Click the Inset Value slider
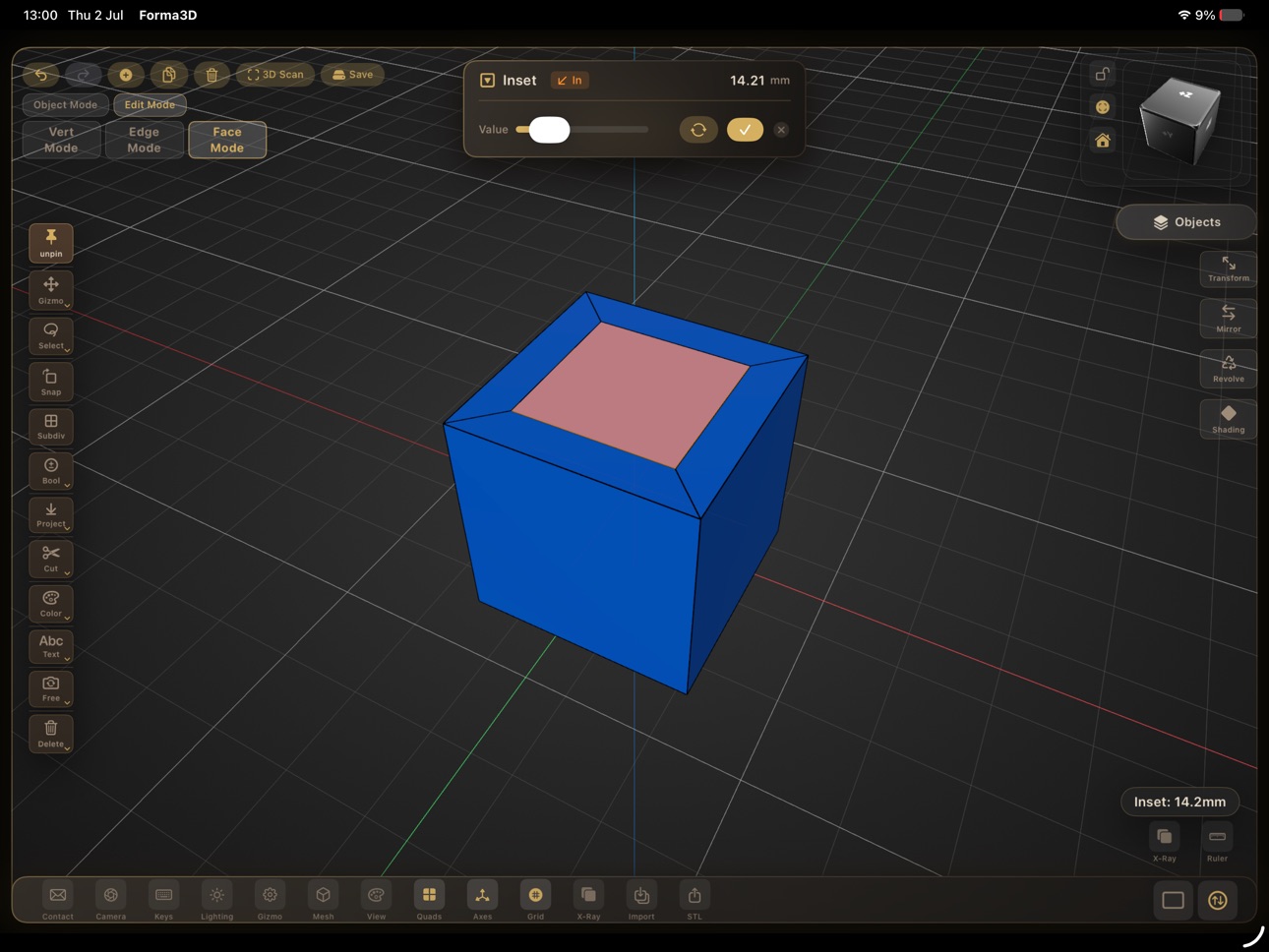Image resolution: width=1269 pixels, height=952 pixels. pos(581,130)
